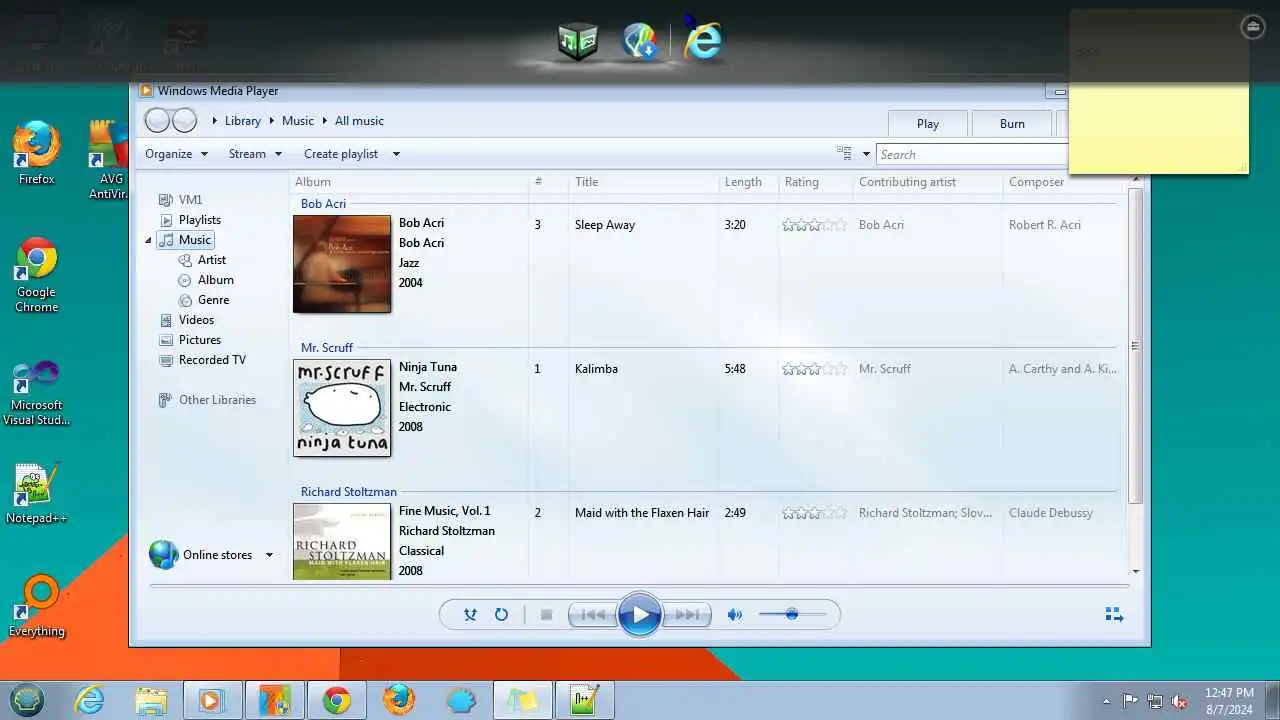Click the Next track button
The width and height of the screenshot is (1280, 720).
coord(688,615)
